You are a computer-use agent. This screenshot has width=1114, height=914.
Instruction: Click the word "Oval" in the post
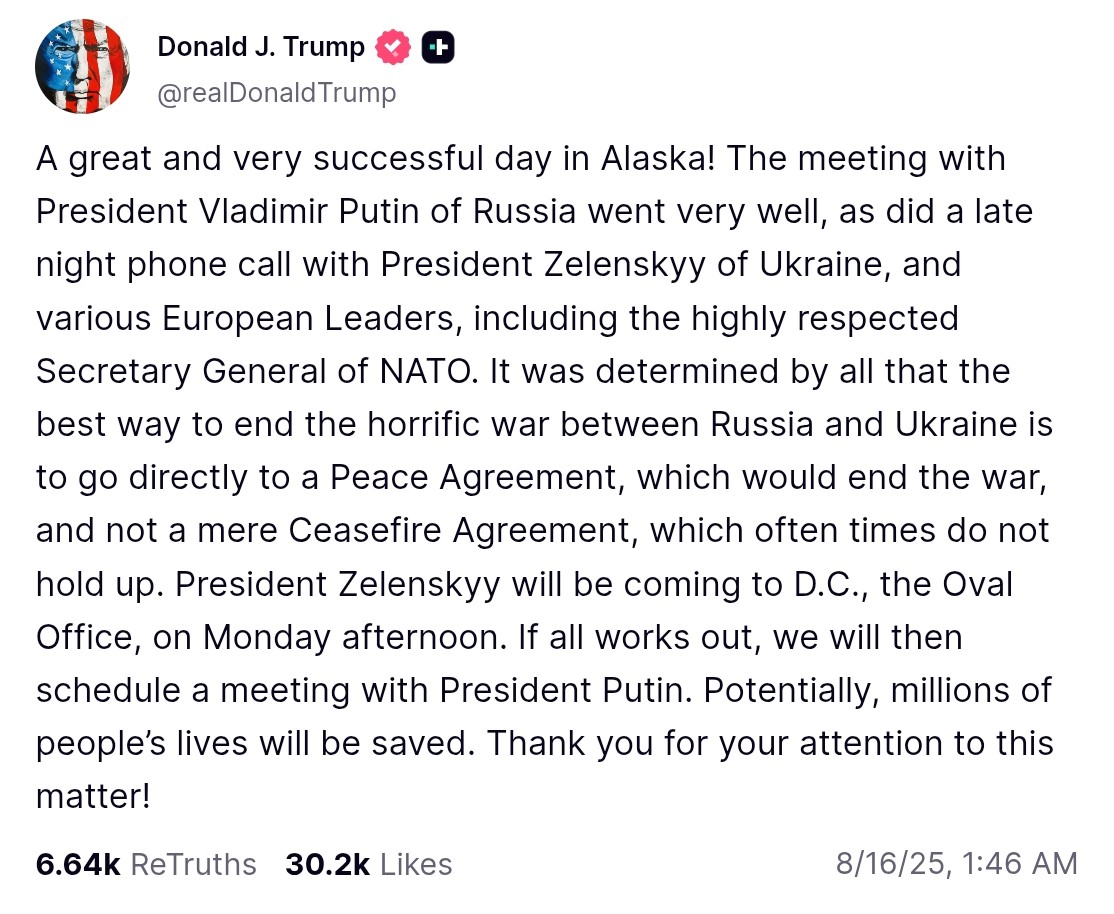pyautogui.click(x=976, y=583)
